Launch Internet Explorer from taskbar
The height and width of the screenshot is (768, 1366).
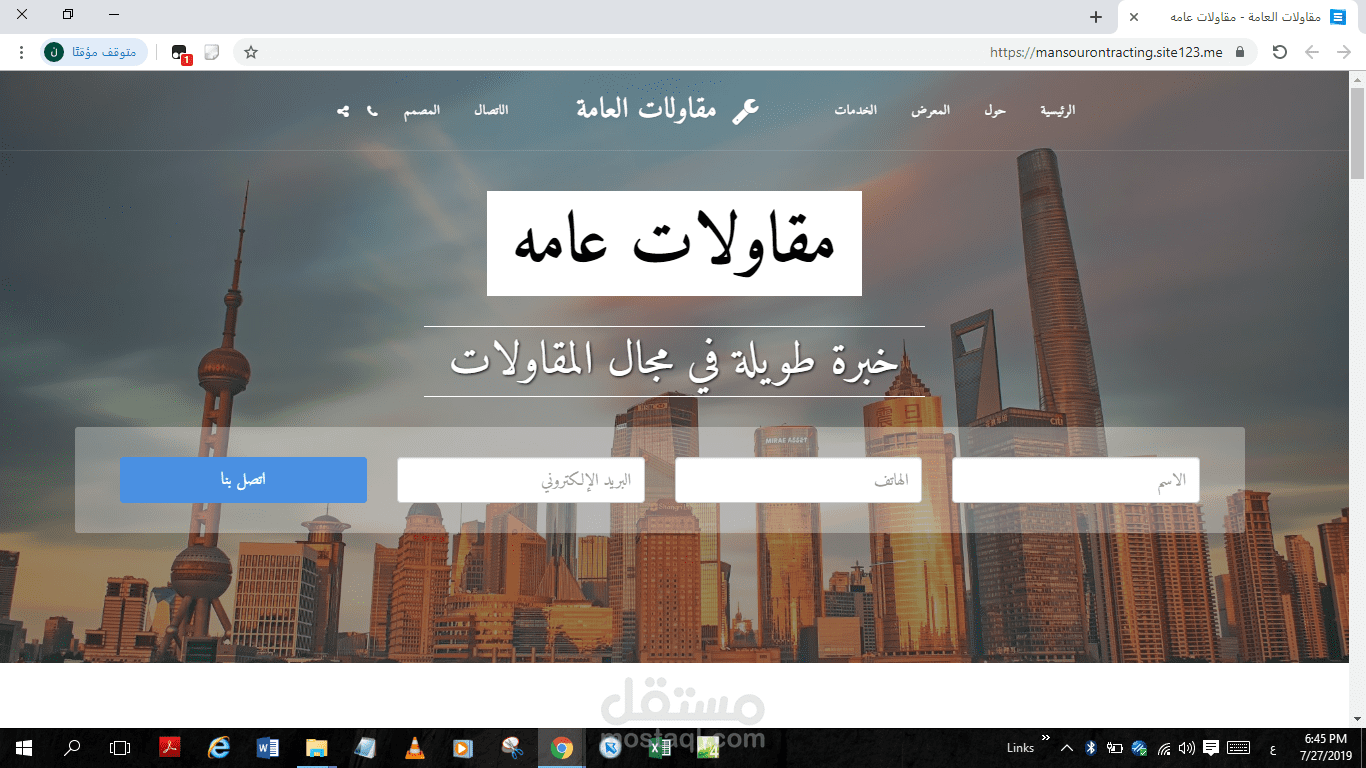click(218, 748)
